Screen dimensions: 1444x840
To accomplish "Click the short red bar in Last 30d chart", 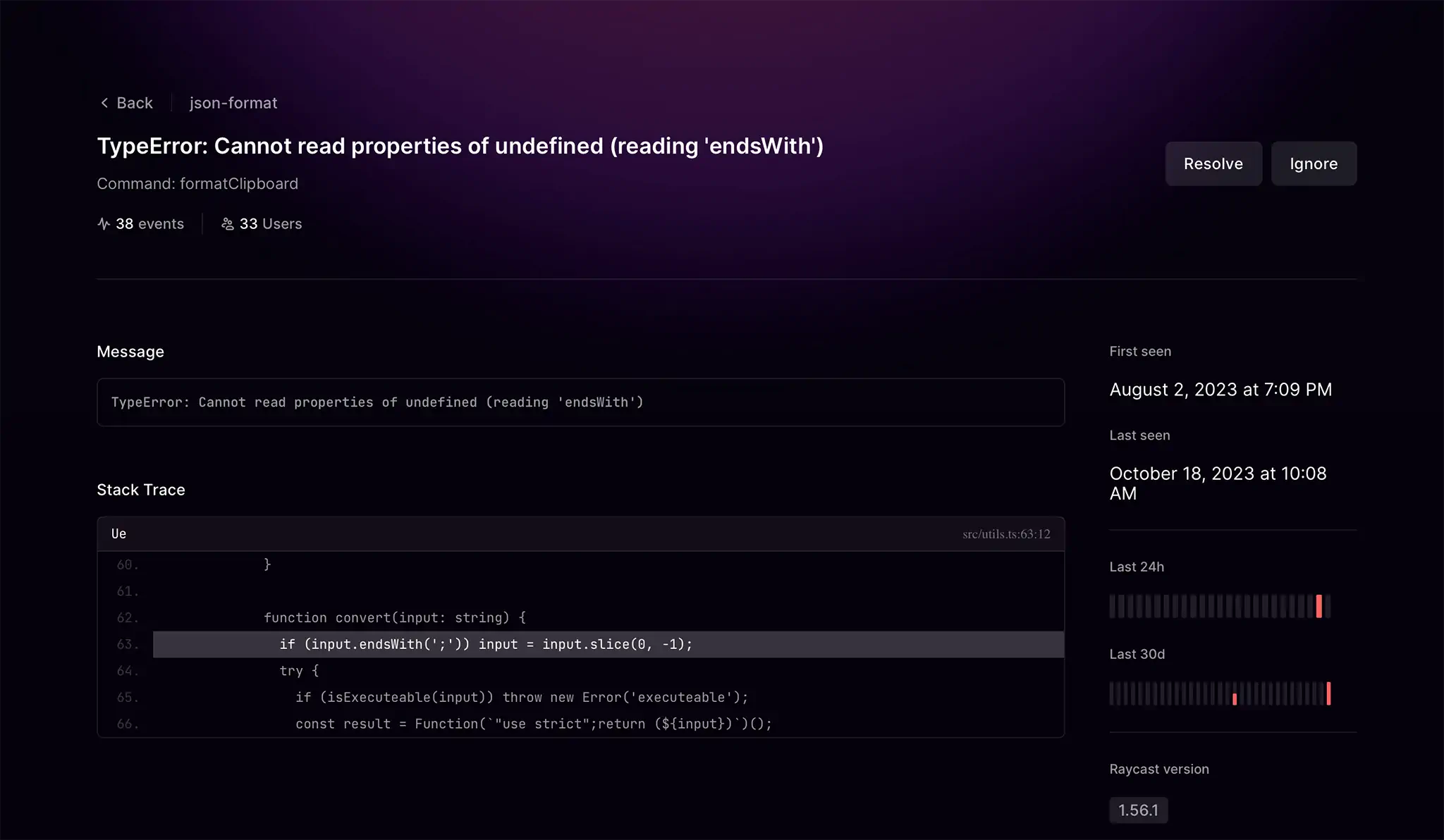I will [x=1235, y=699].
